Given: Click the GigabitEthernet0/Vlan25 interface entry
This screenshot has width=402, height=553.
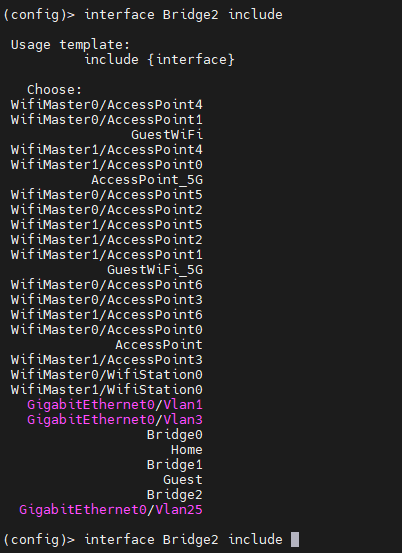Looking at the screenshot, I should 111,510.
